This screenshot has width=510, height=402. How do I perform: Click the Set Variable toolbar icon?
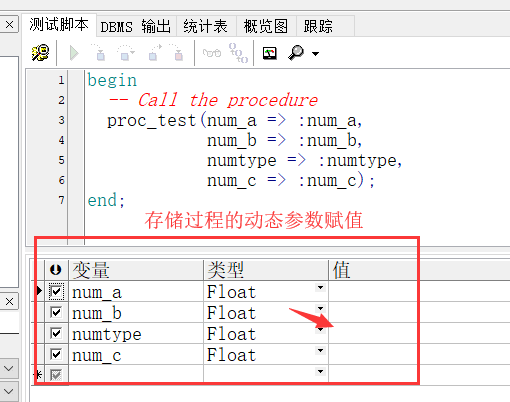point(238,53)
